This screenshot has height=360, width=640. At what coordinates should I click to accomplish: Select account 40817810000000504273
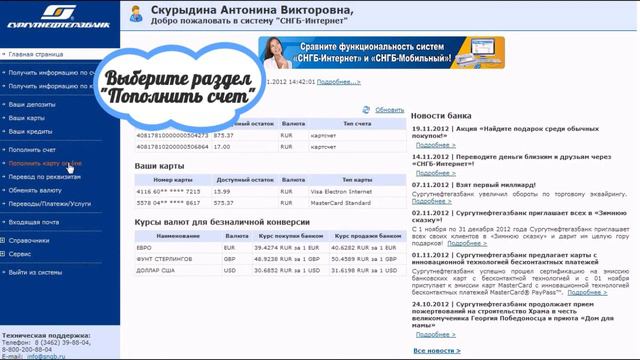[172, 135]
